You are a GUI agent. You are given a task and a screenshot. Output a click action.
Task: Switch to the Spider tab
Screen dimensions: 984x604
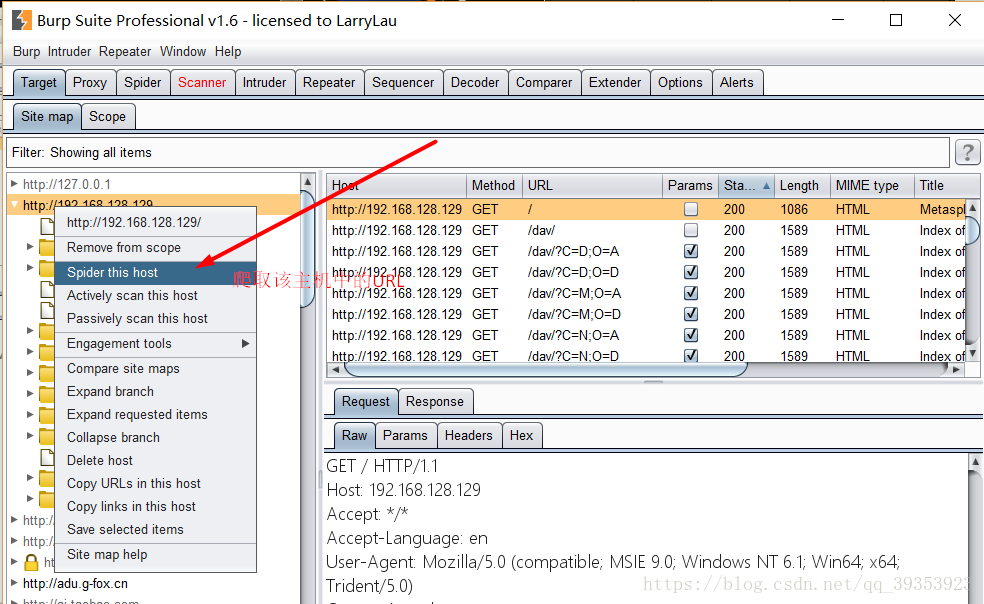[142, 82]
